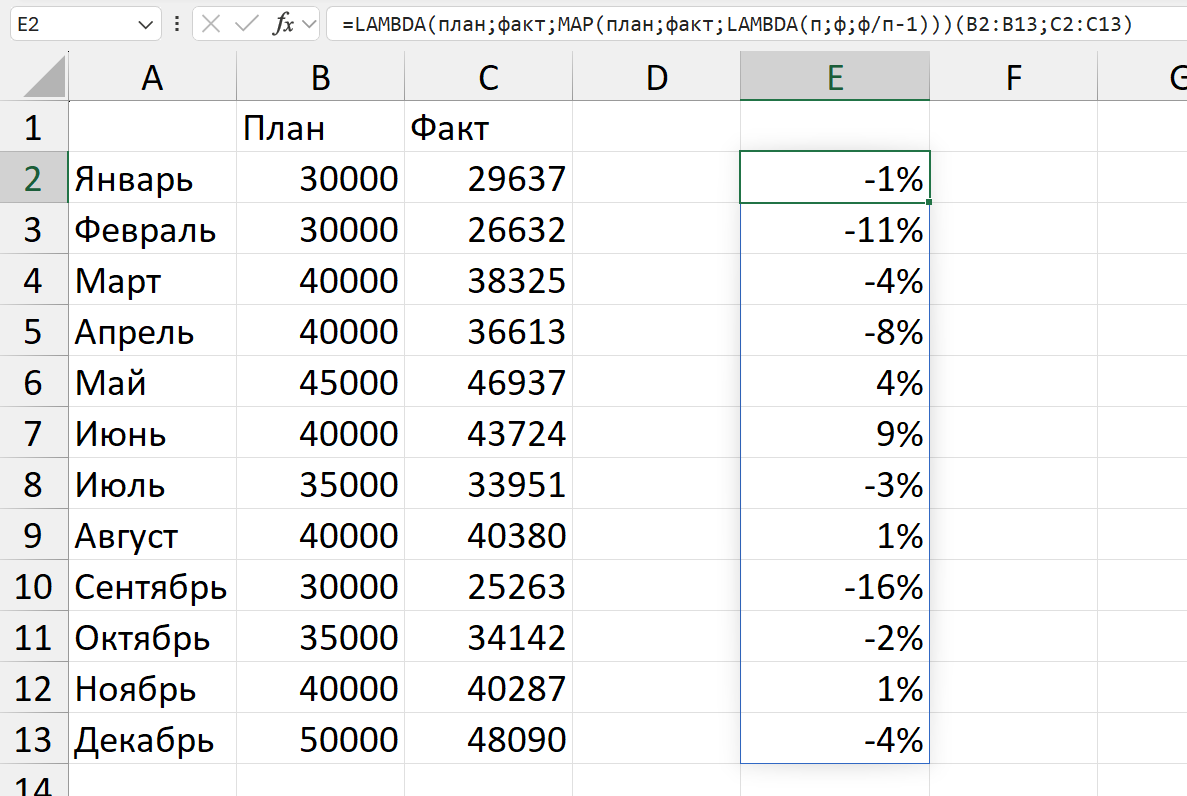Select the Март cell
The height and width of the screenshot is (796, 1187).
tap(152, 279)
